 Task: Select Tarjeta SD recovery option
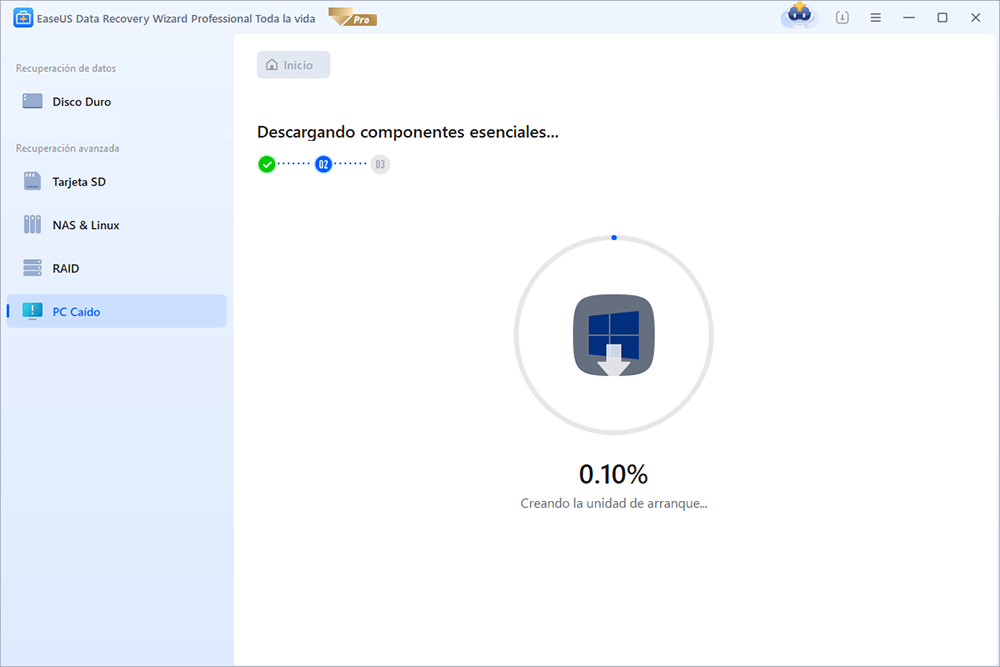click(117, 182)
